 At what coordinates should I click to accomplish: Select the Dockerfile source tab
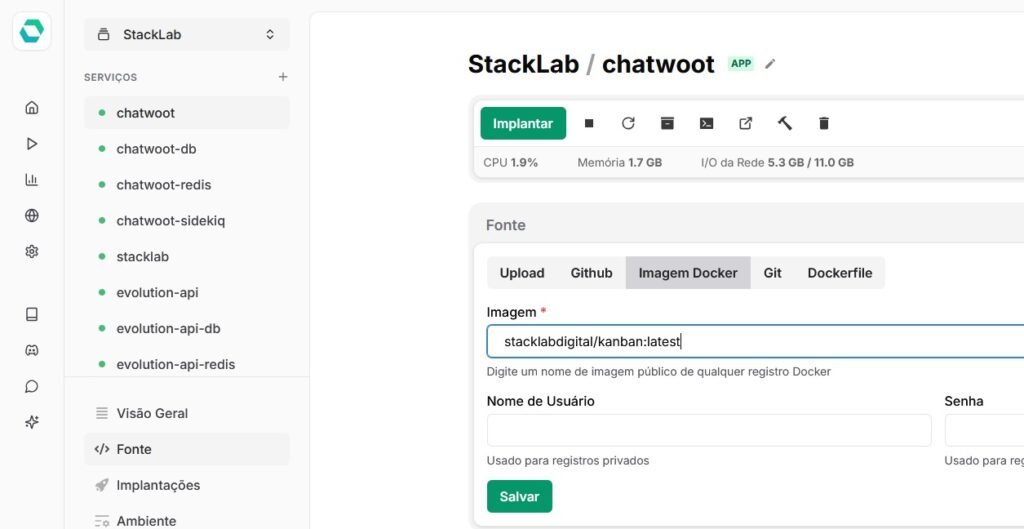[839, 273]
